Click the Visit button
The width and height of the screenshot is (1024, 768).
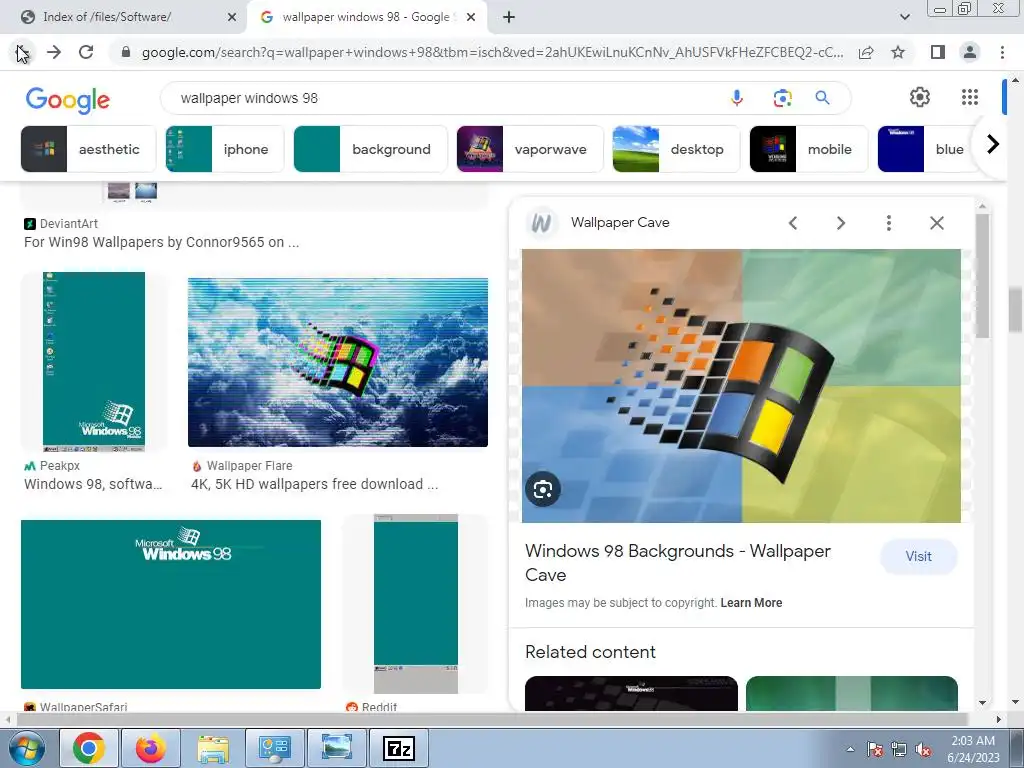[918, 556]
